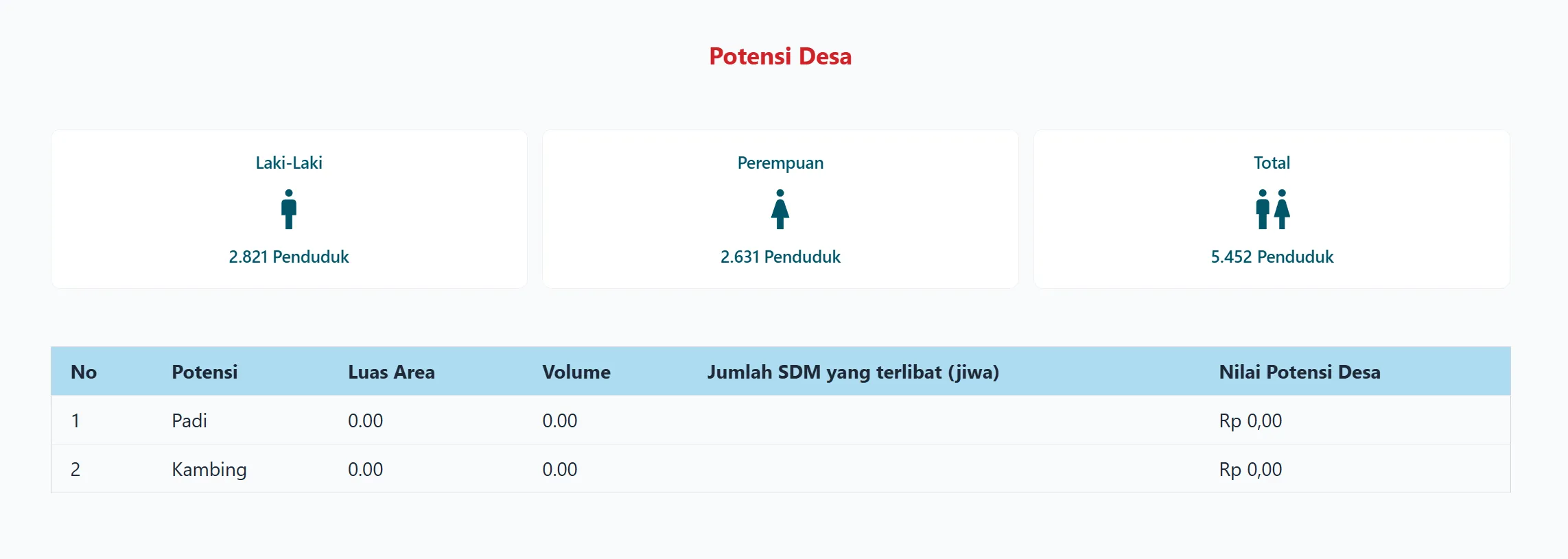Click the male person icon
1568x559 pixels.
point(289,209)
